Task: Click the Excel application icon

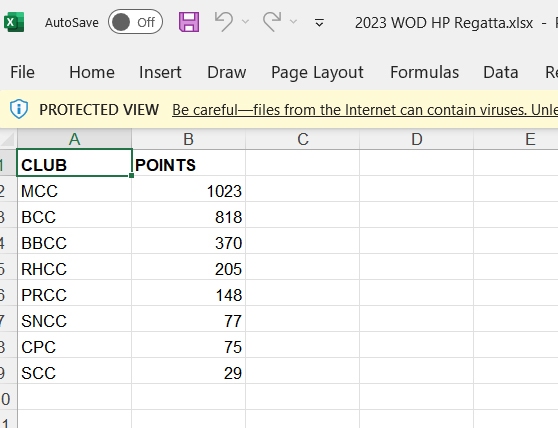Action: [x=14, y=22]
